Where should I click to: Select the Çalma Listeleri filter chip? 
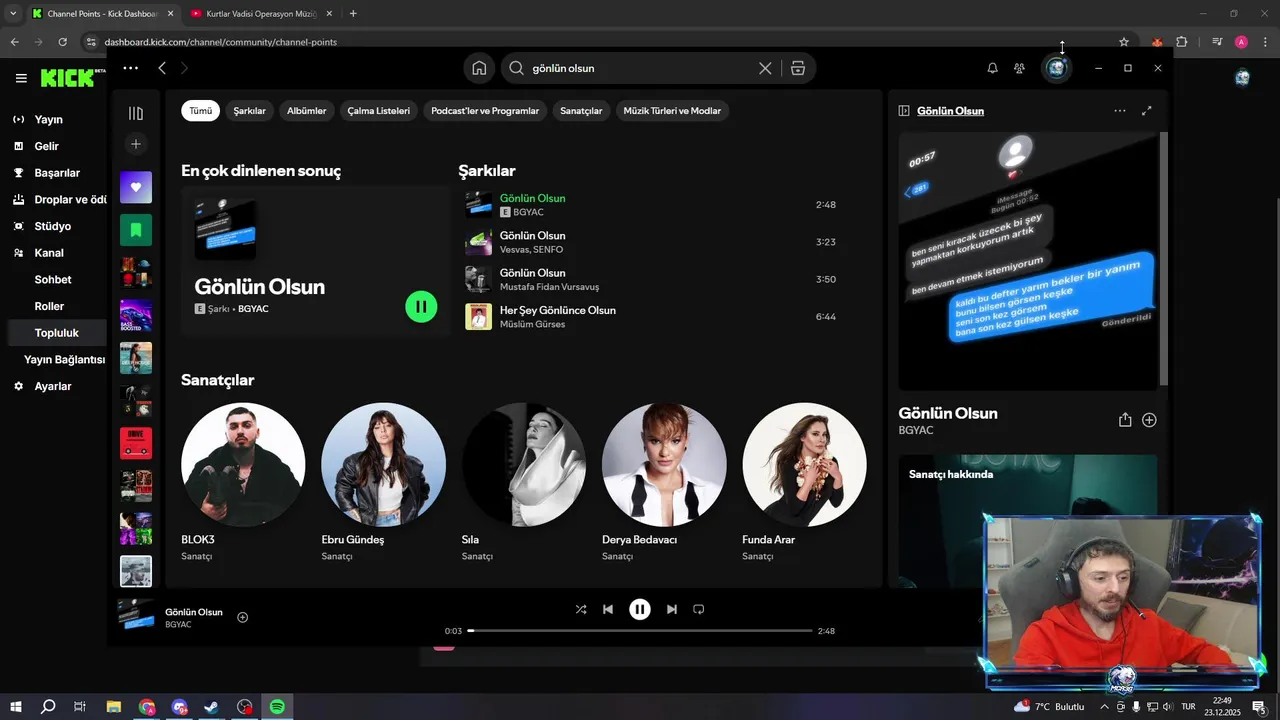[379, 111]
